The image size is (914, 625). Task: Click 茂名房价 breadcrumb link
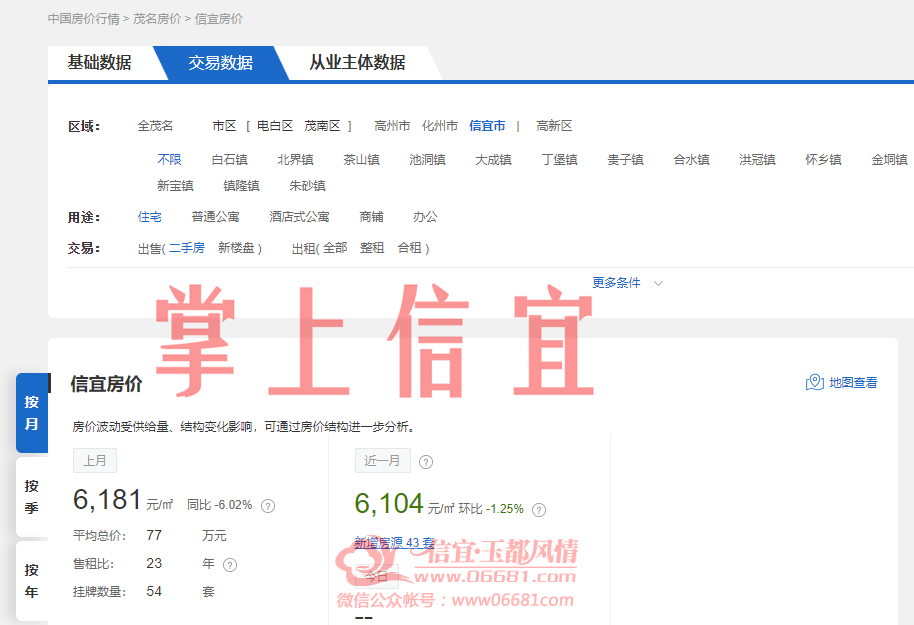coord(157,19)
